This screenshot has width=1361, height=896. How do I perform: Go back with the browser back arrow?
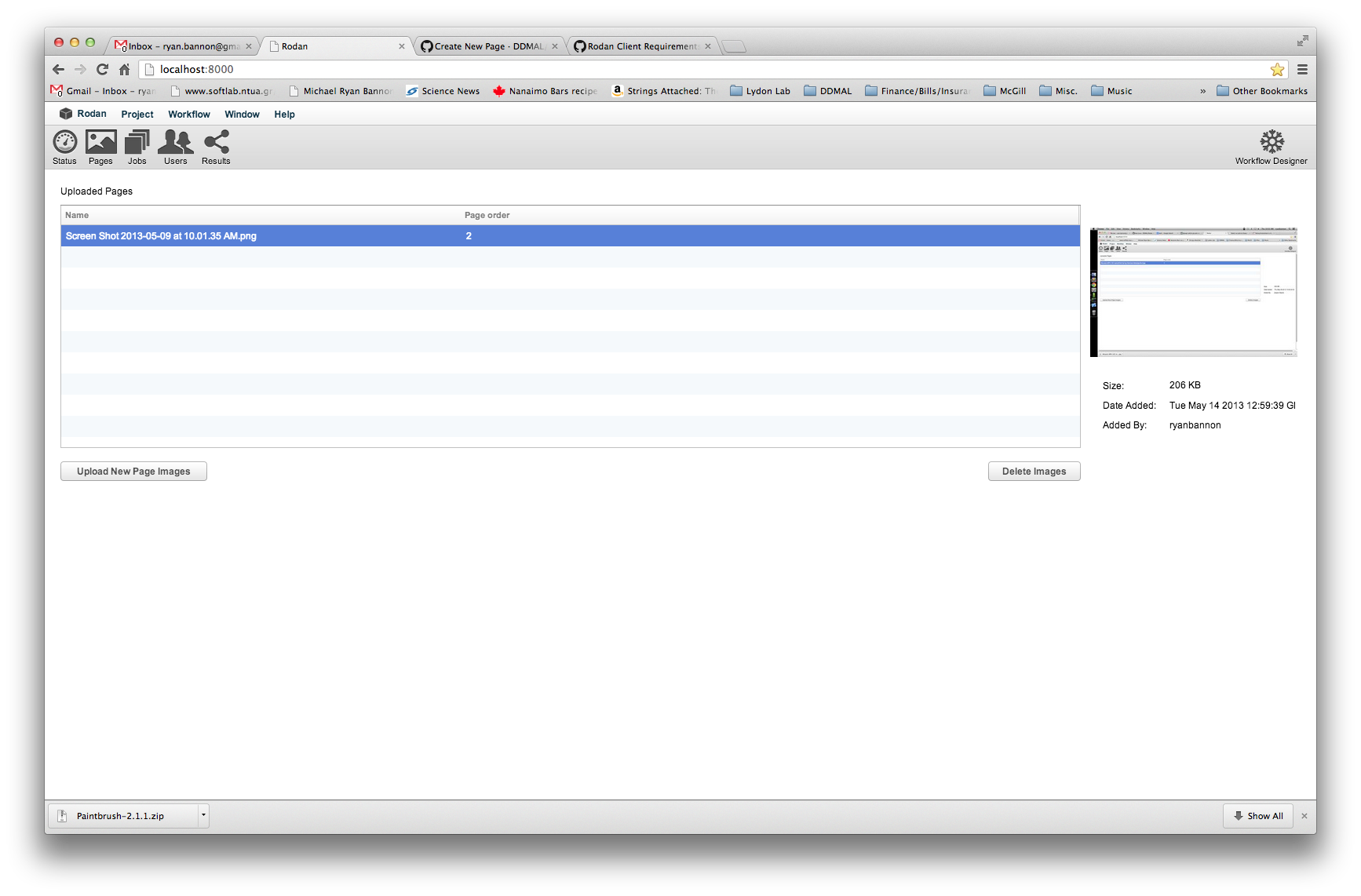point(58,69)
